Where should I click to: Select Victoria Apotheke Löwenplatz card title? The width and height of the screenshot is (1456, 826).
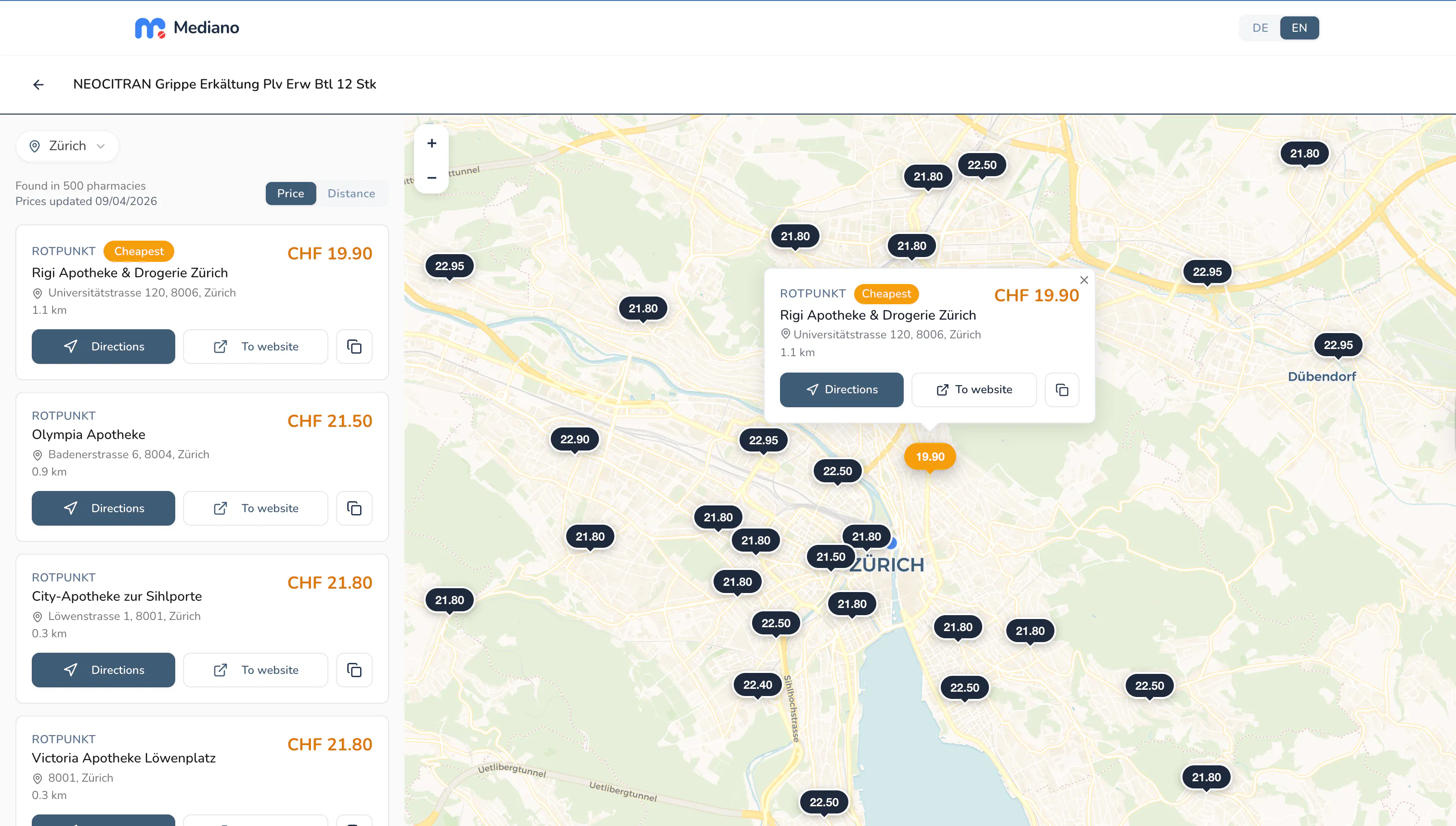click(x=124, y=758)
